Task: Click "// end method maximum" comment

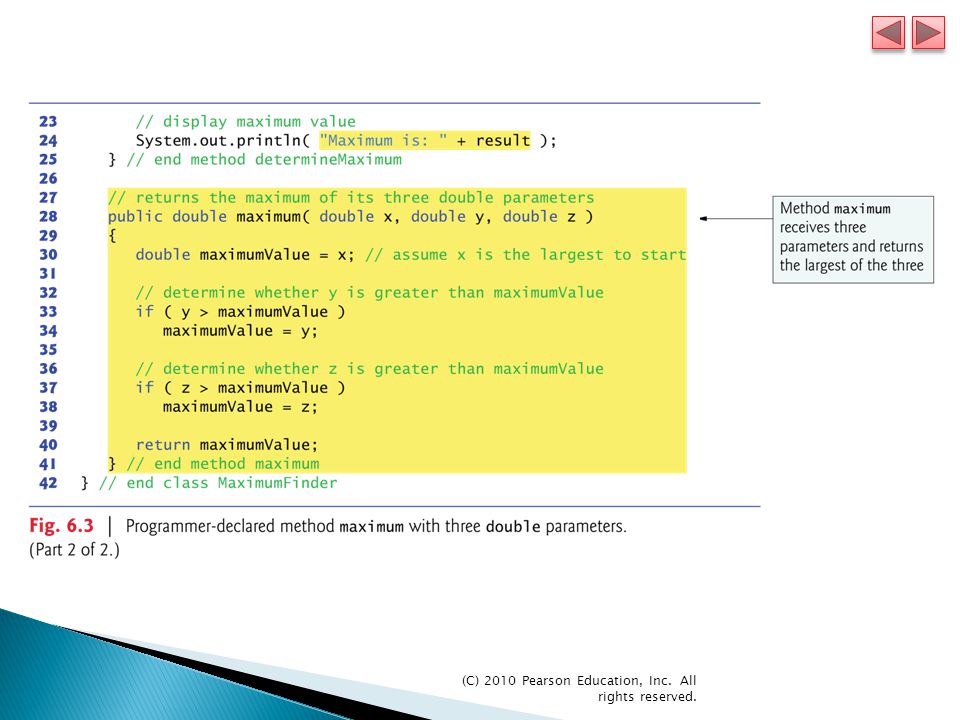Action: pos(223,463)
